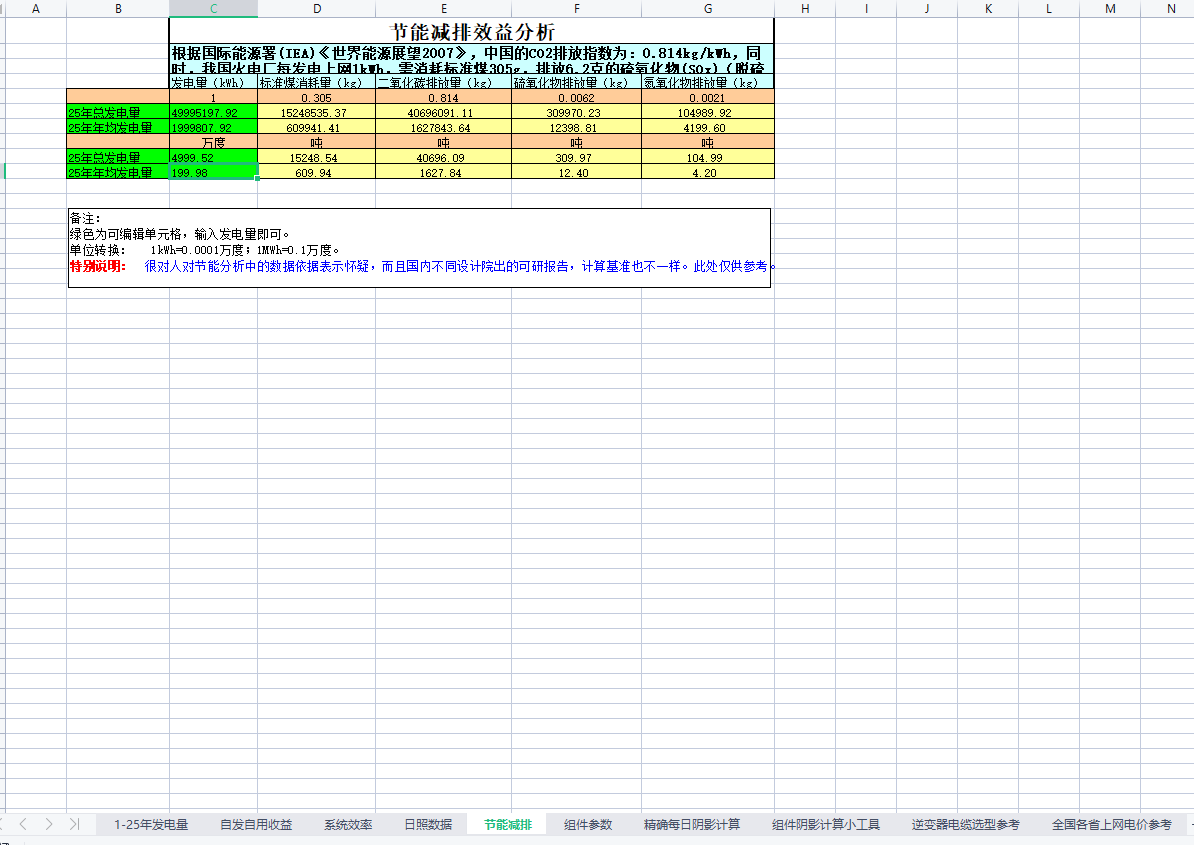The width and height of the screenshot is (1194, 845).
Task: Switch to the 日照数据 sheet tab
Action: (x=428, y=824)
